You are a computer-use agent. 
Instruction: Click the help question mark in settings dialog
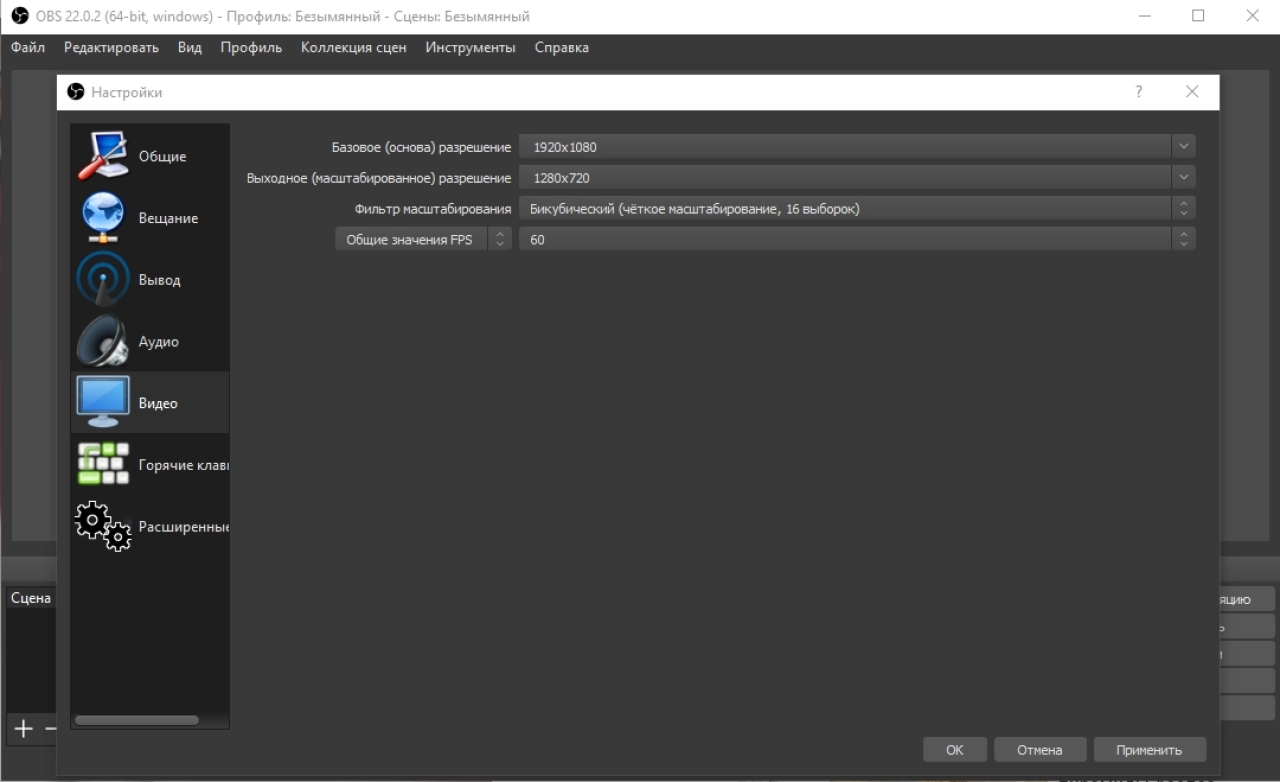tap(1138, 92)
